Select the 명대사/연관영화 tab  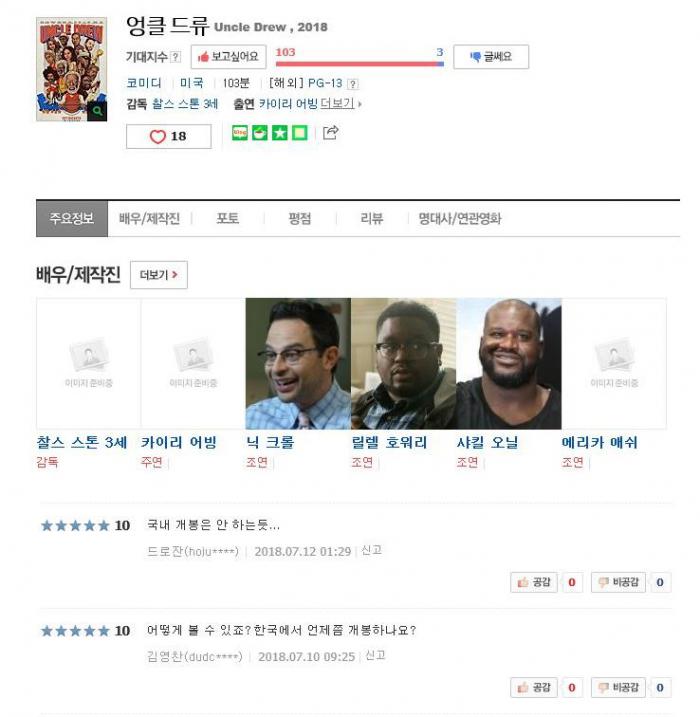tap(460, 219)
